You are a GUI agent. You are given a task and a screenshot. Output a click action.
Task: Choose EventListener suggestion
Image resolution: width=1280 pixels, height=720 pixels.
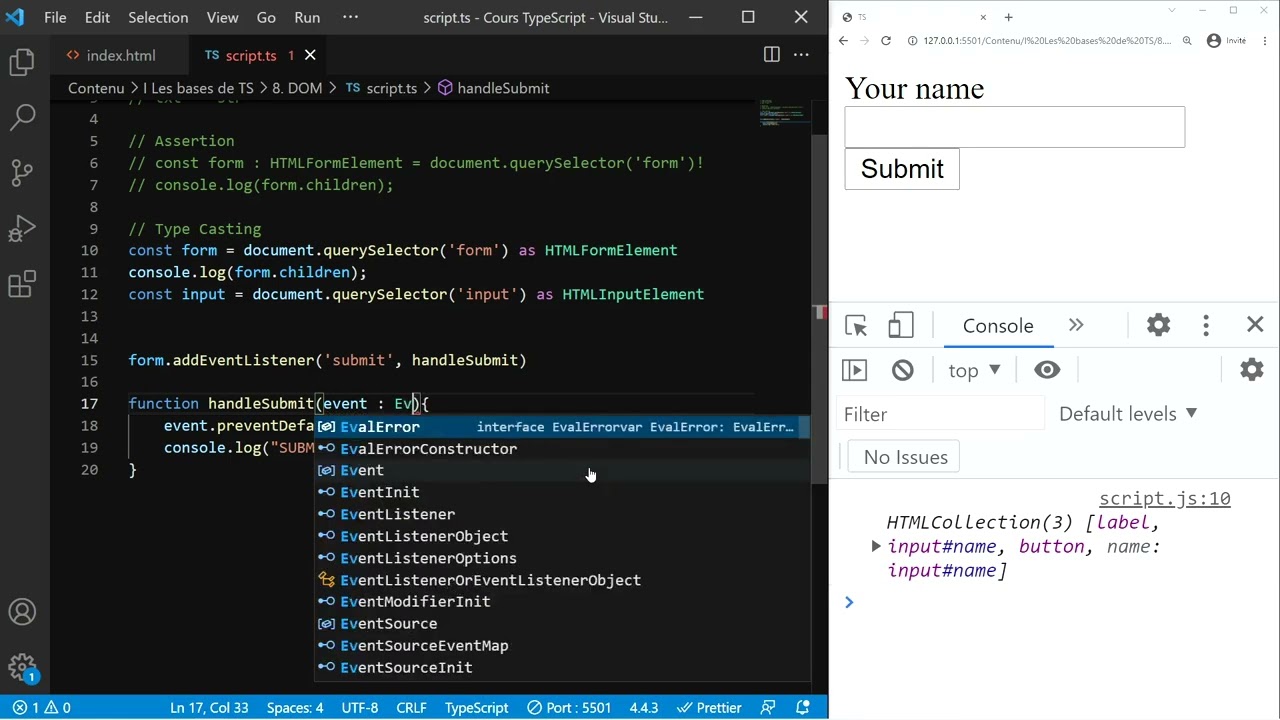tap(562, 514)
